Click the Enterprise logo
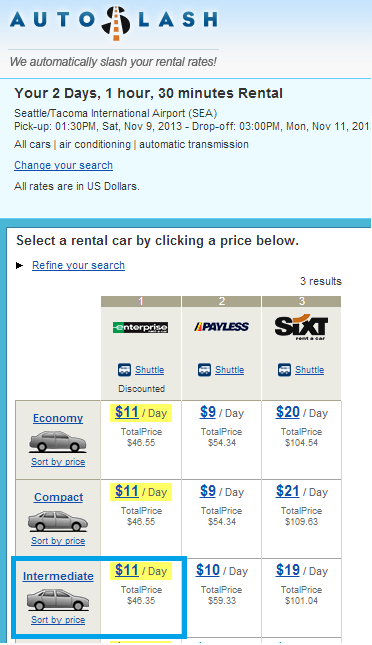 (140, 327)
